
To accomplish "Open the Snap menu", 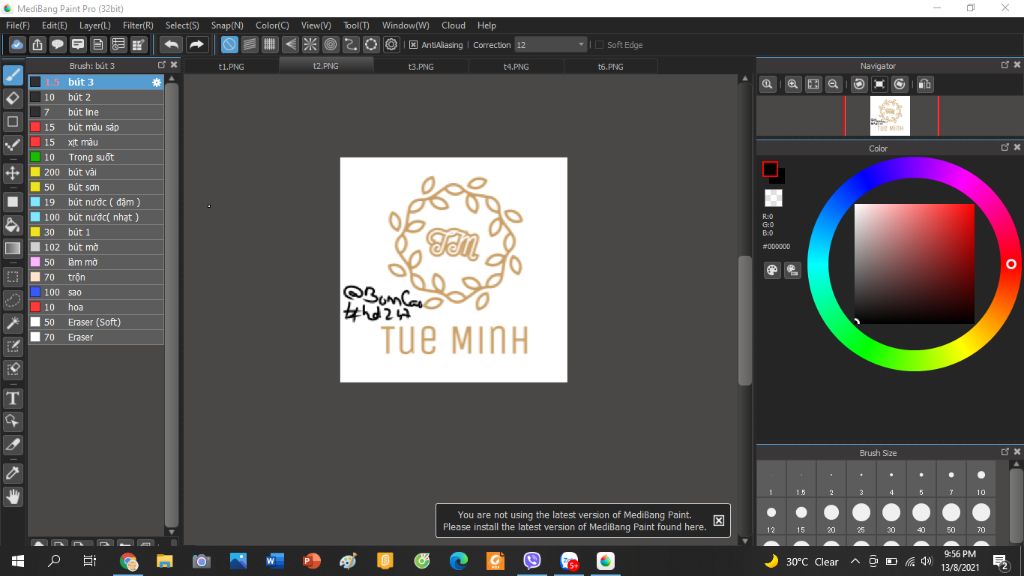I will click(227, 25).
